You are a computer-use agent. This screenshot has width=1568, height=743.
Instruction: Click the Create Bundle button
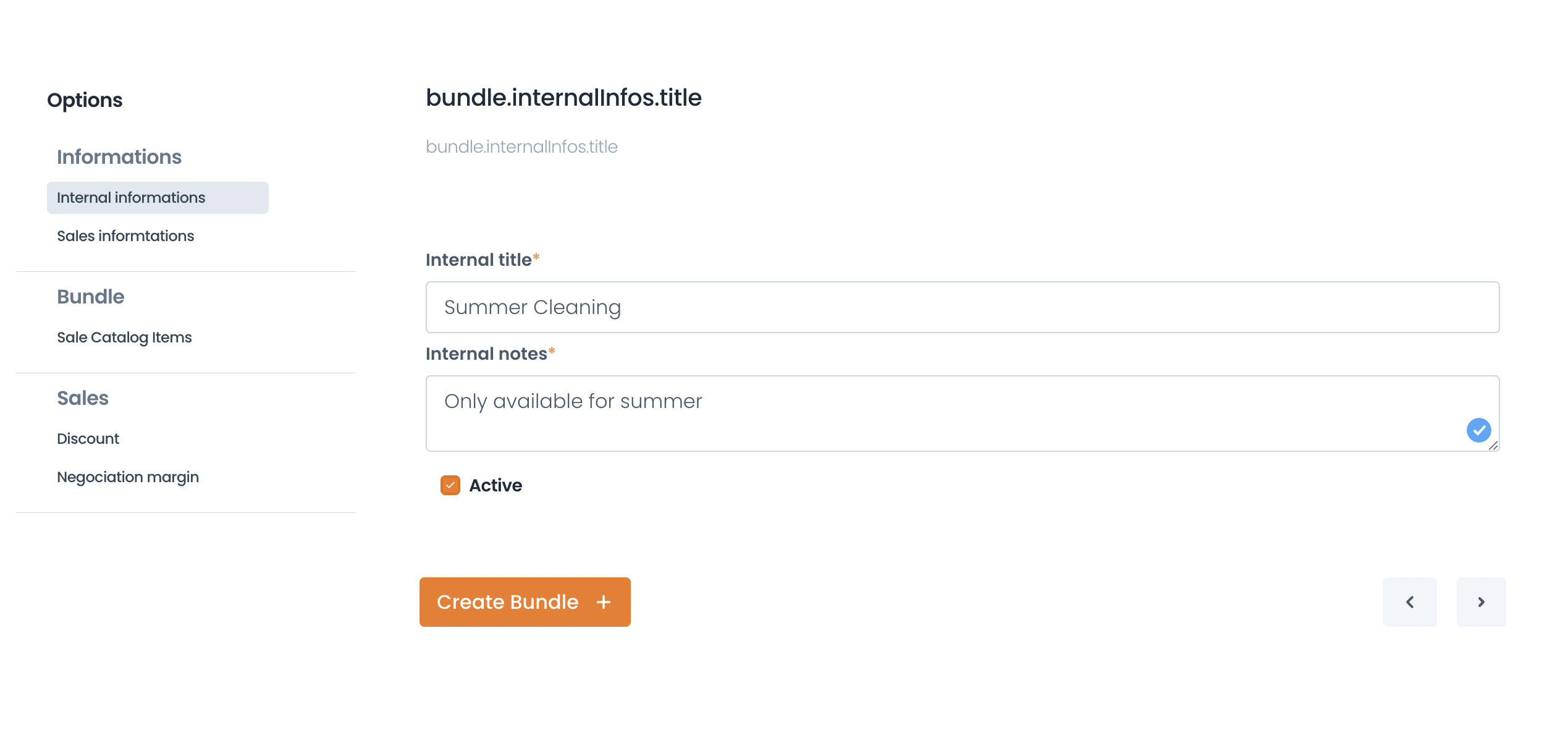coord(525,602)
